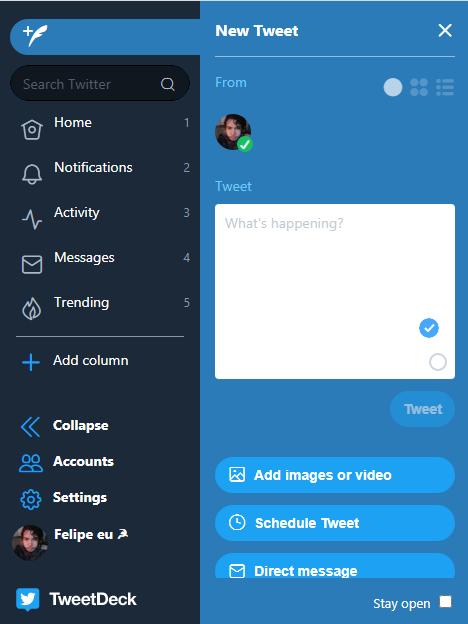Viewport: 468px width, 624px height.
Task: Click Schedule Tweet
Action: [x=335, y=523]
